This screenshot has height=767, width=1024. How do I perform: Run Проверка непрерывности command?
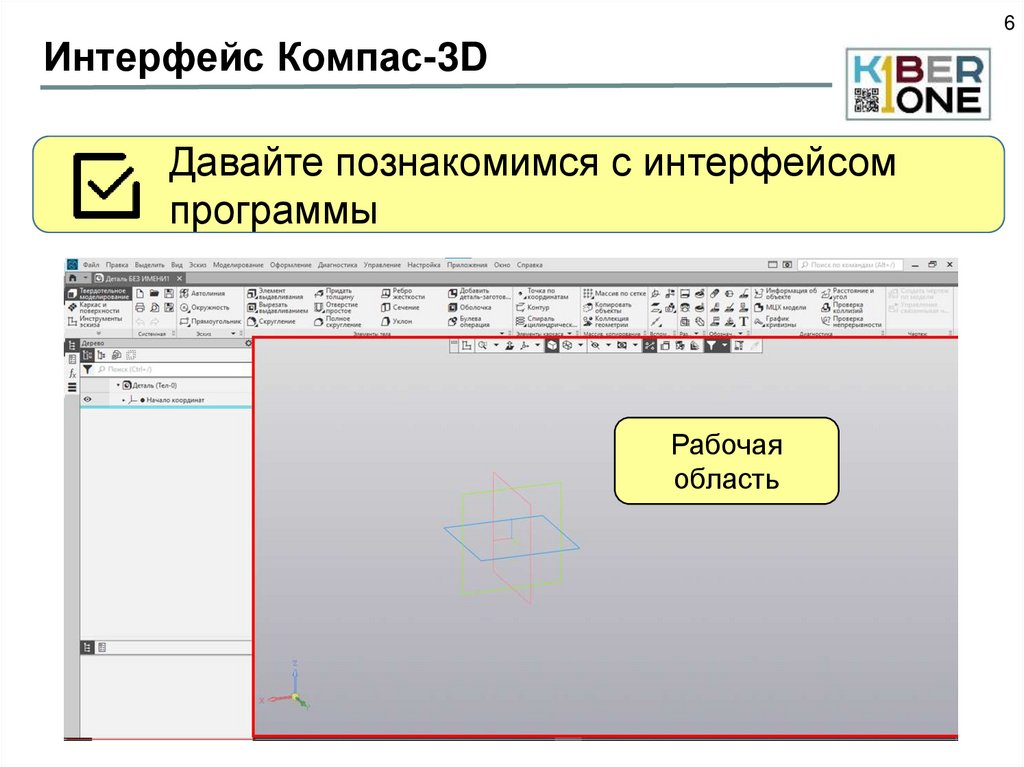coord(852,321)
